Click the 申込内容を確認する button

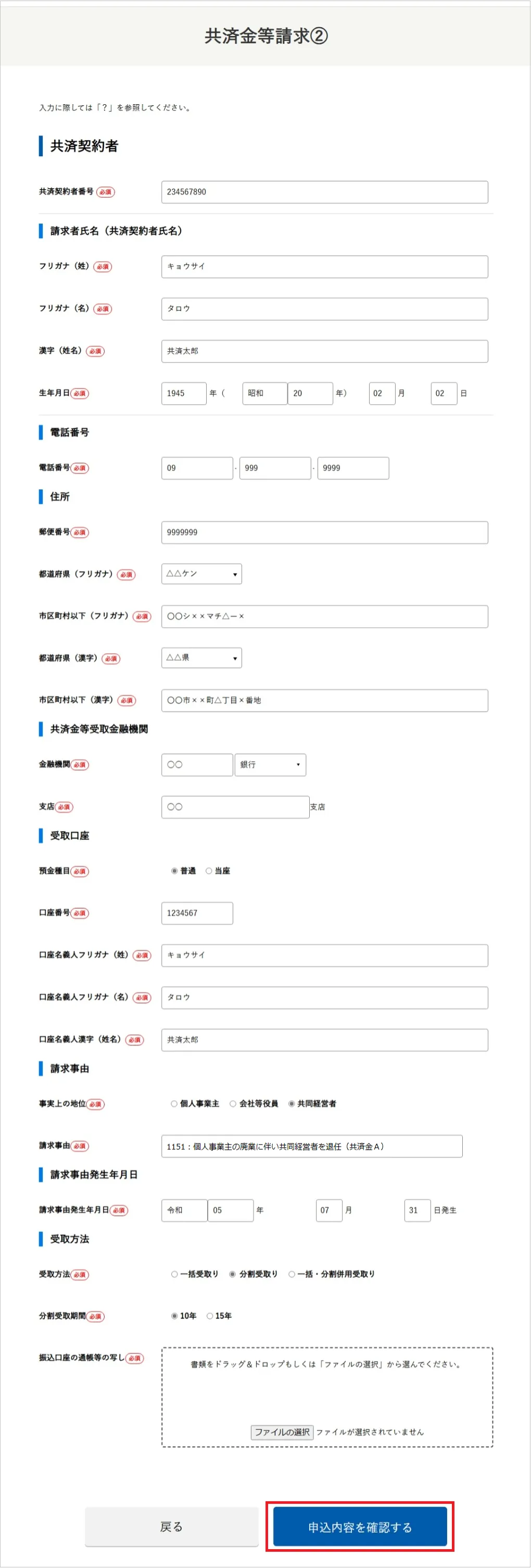pyautogui.click(x=360, y=1527)
